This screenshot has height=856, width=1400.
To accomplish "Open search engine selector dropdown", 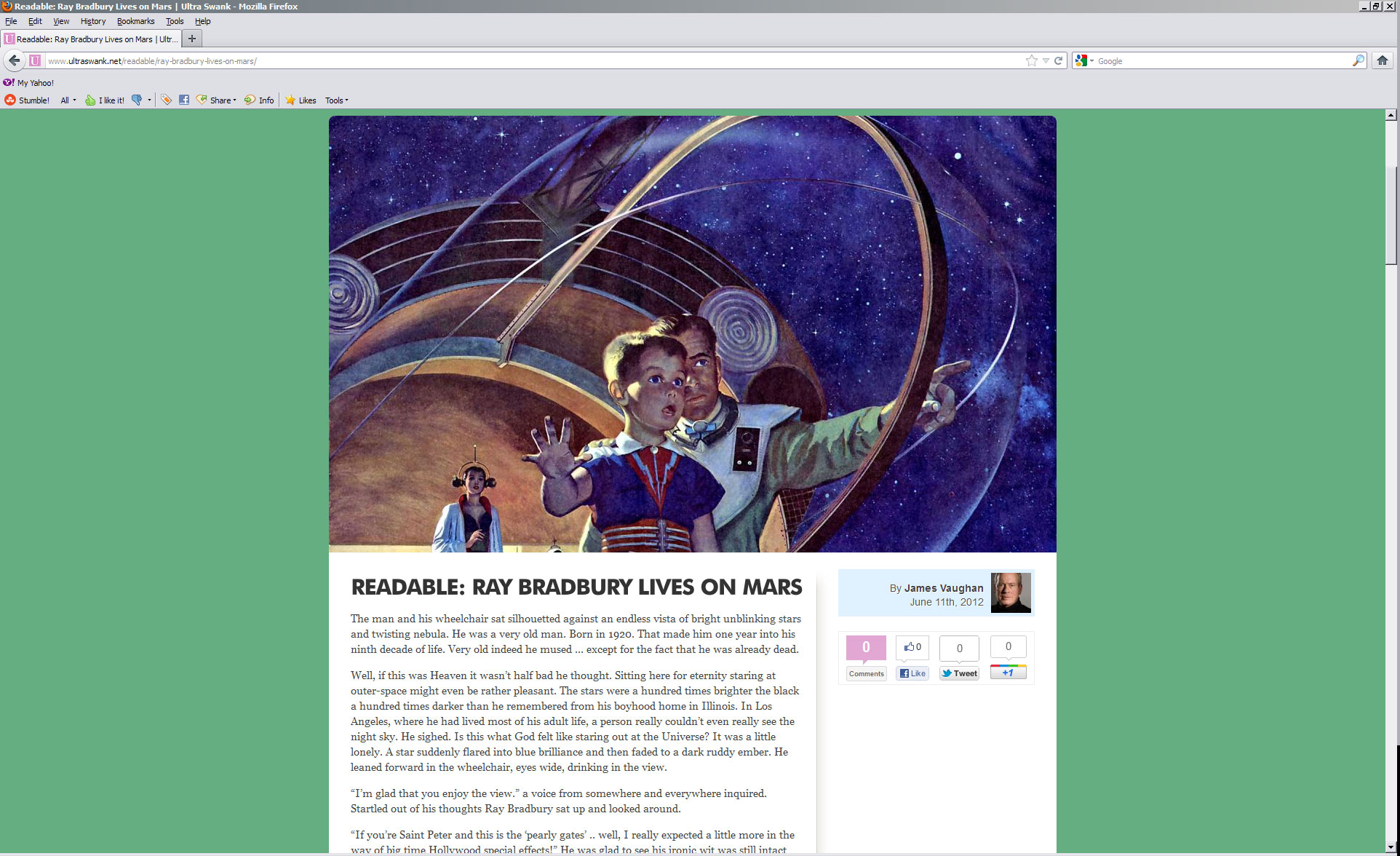I will [1084, 60].
